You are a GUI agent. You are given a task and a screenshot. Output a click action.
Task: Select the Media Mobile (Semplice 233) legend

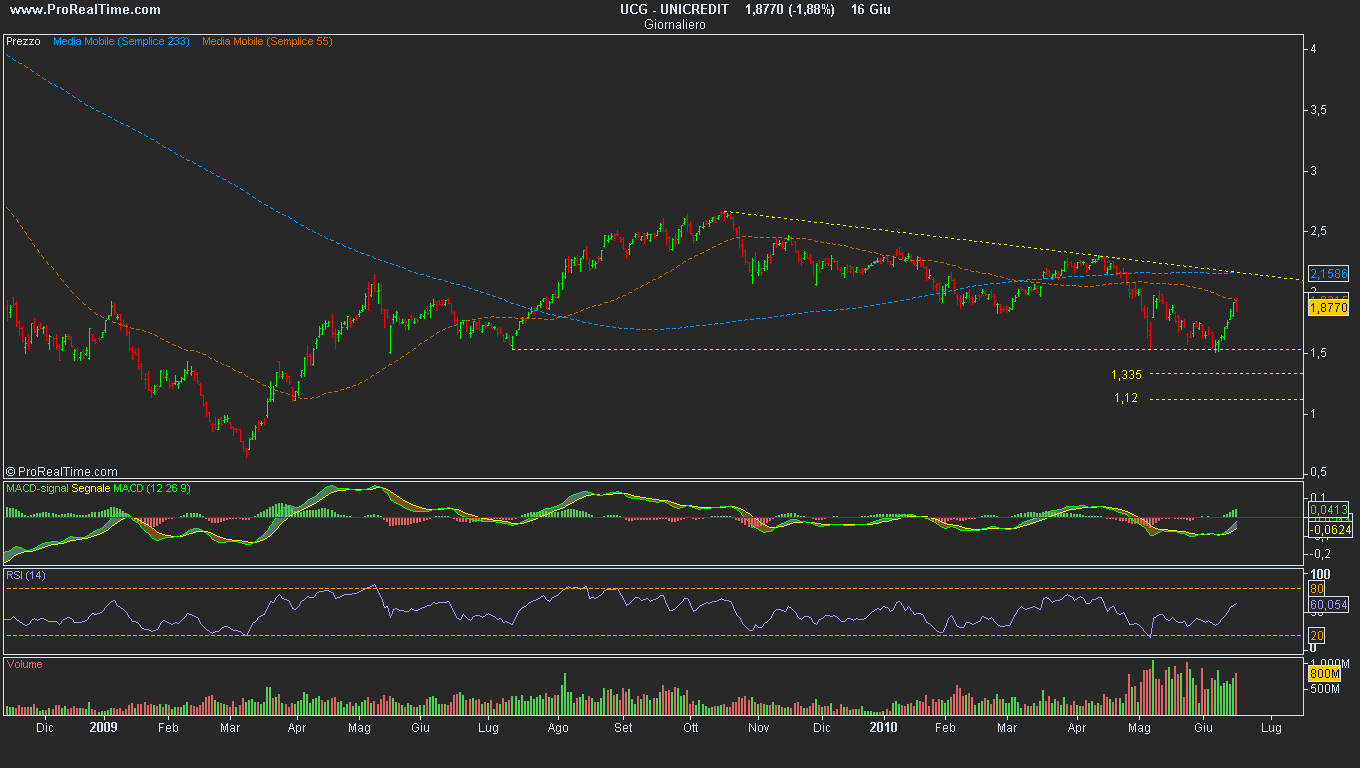[121, 42]
